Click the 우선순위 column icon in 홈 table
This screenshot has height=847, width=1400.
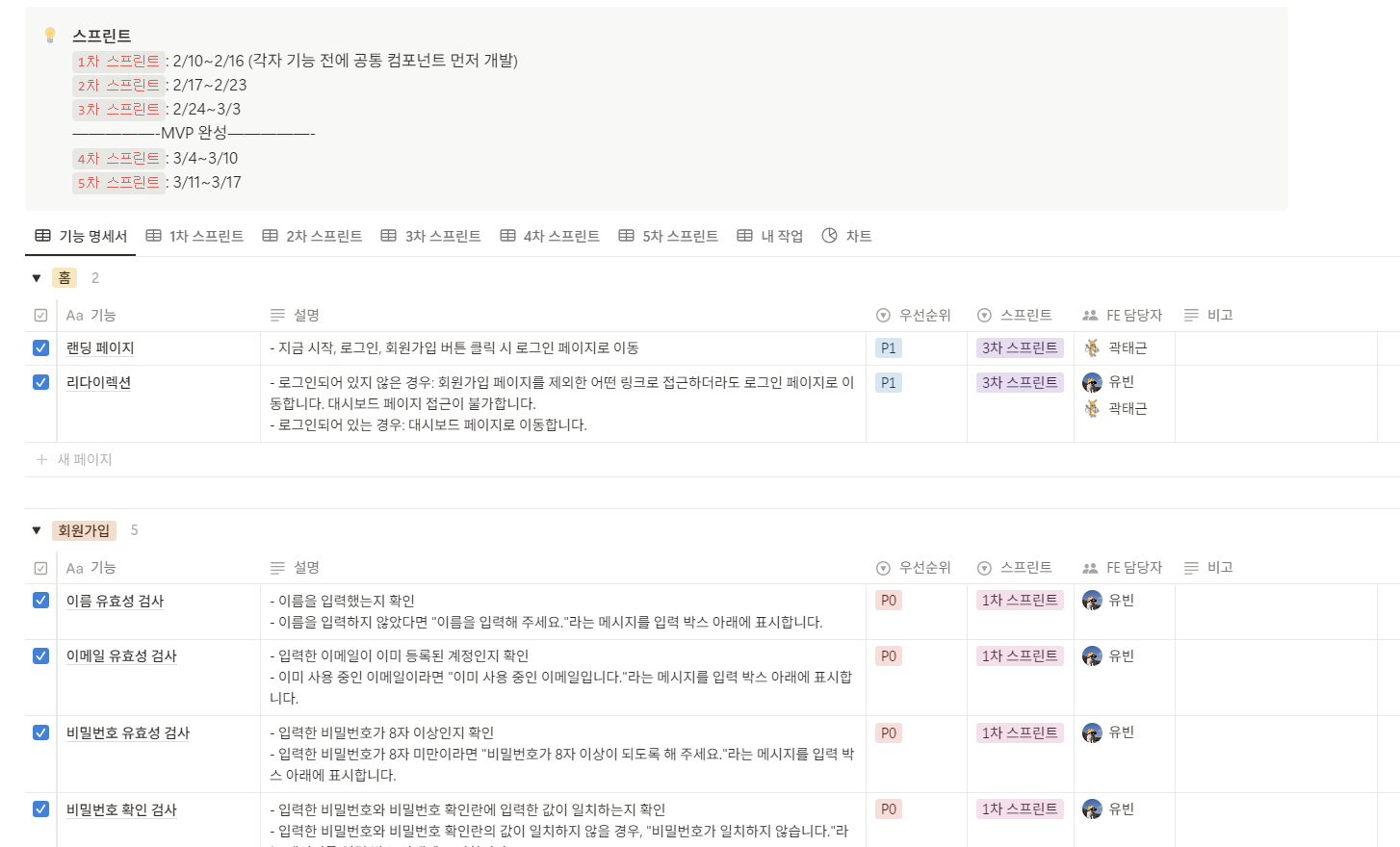[x=883, y=316]
